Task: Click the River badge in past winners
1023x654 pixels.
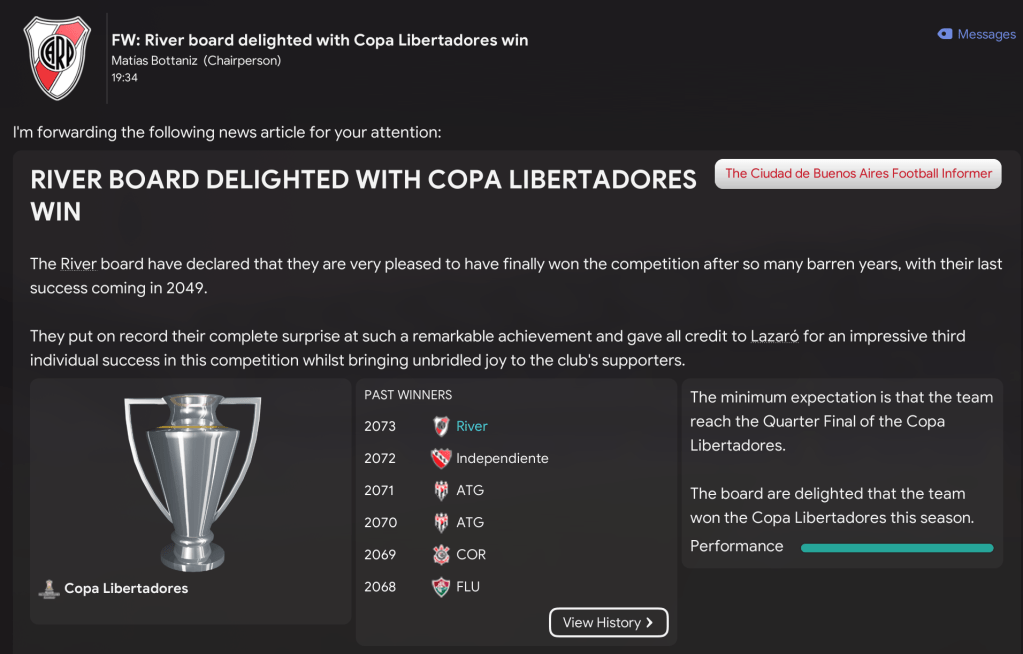Action: pos(440,426)
